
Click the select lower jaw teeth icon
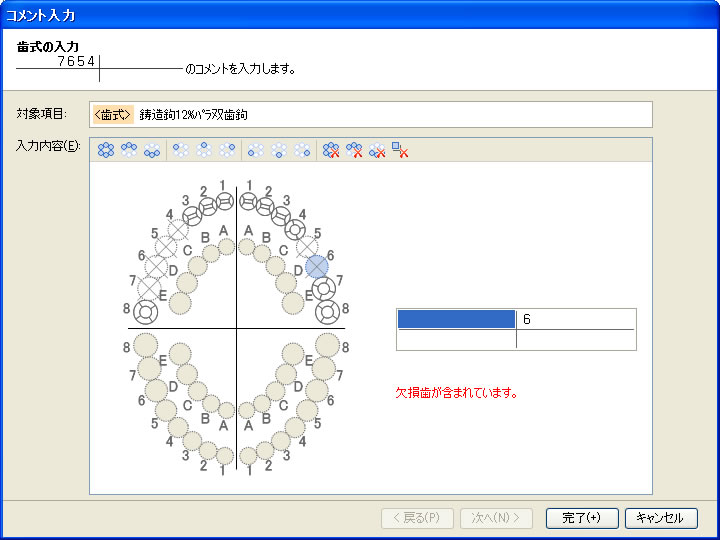click(x=152, y=150)
